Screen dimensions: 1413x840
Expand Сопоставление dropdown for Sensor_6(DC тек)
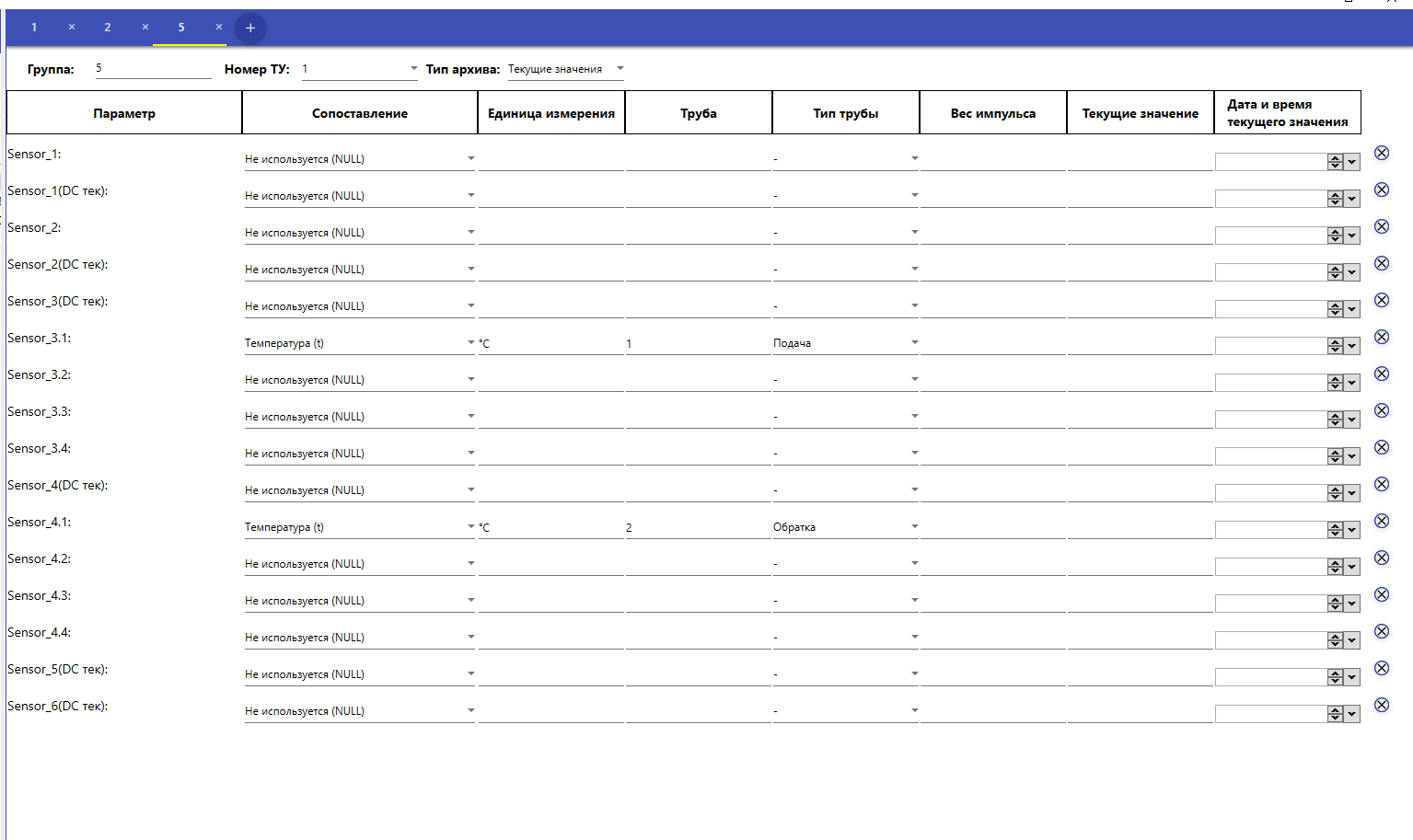click(x=360, y=711)
